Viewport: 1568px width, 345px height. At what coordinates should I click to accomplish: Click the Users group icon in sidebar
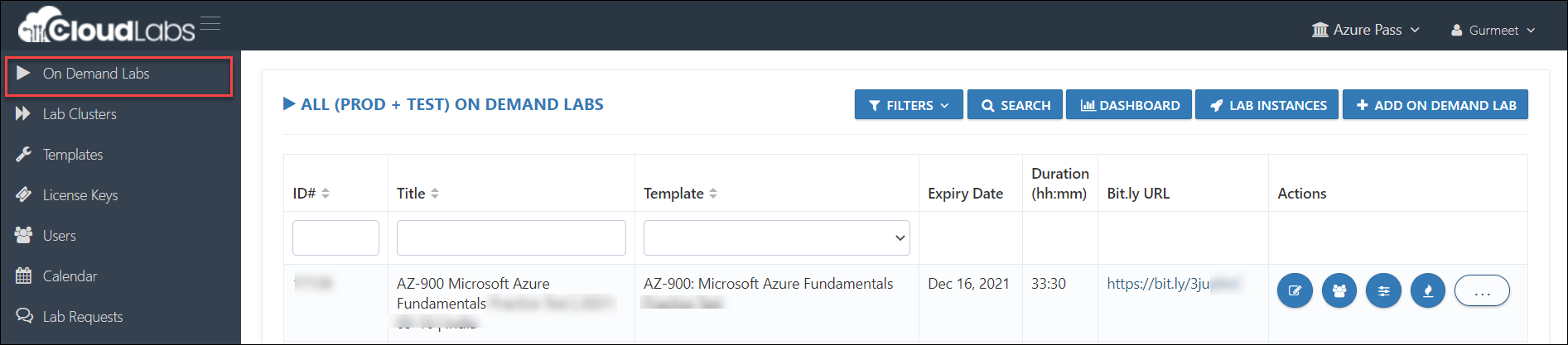(x=23, y=235)
